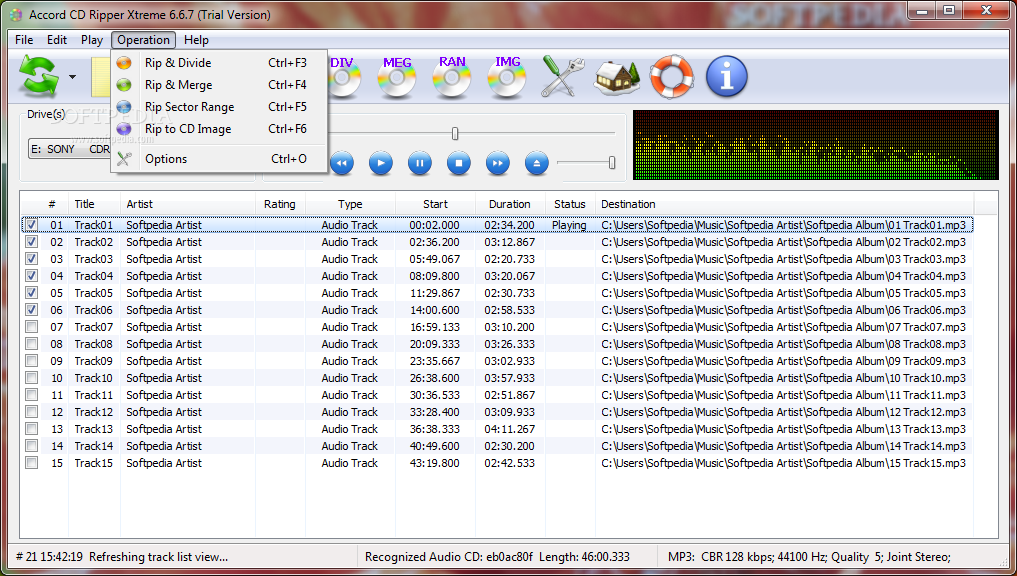The width and height of the screenshot is (1017, 576).
Task: Click the Rip & Divide orange disc icon
Action: (124, 63)
